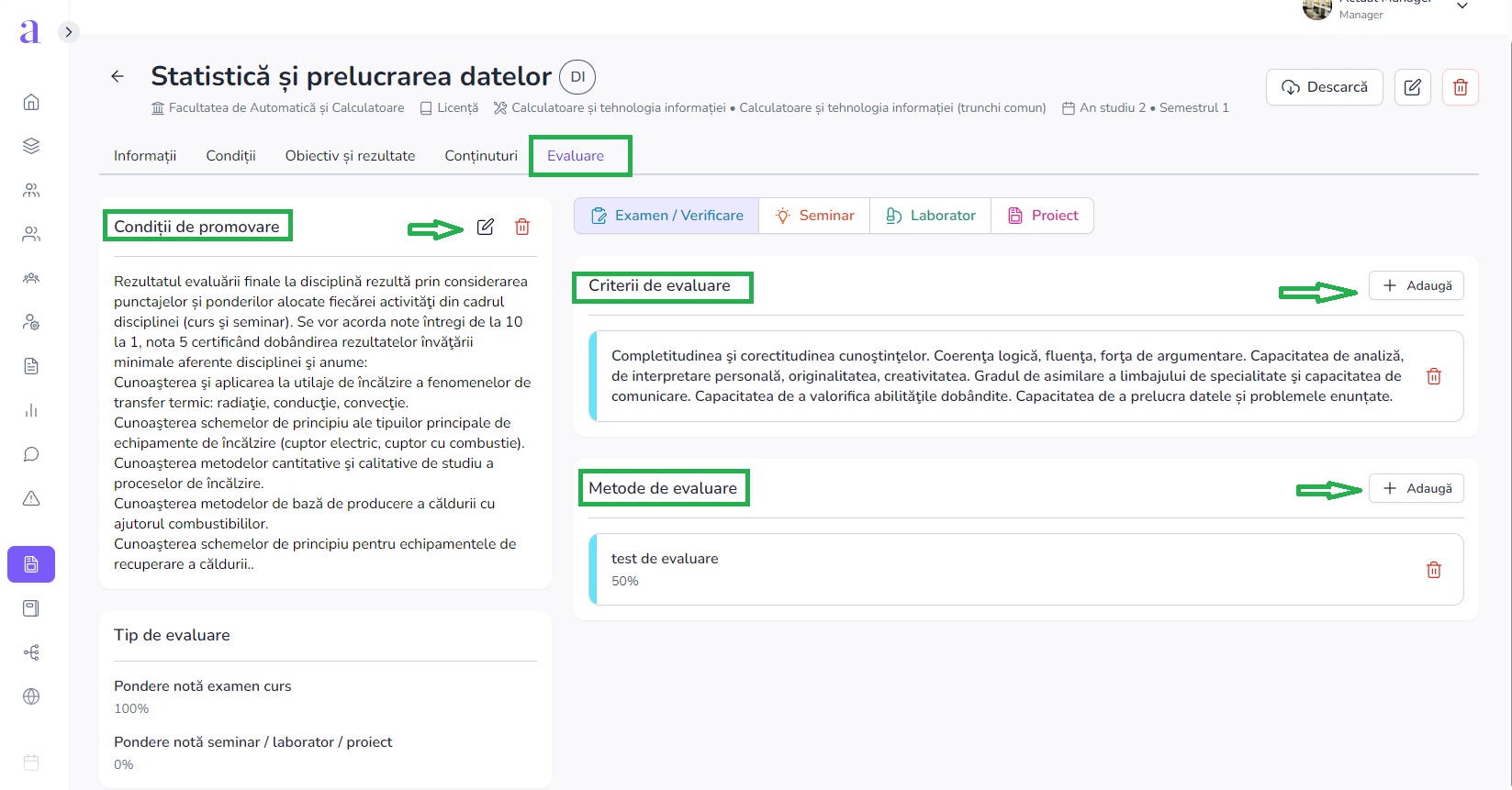Go to the home icon in sidebar
The width and height of the screenshot is (1512, 790).
click(x=31, y=102)
